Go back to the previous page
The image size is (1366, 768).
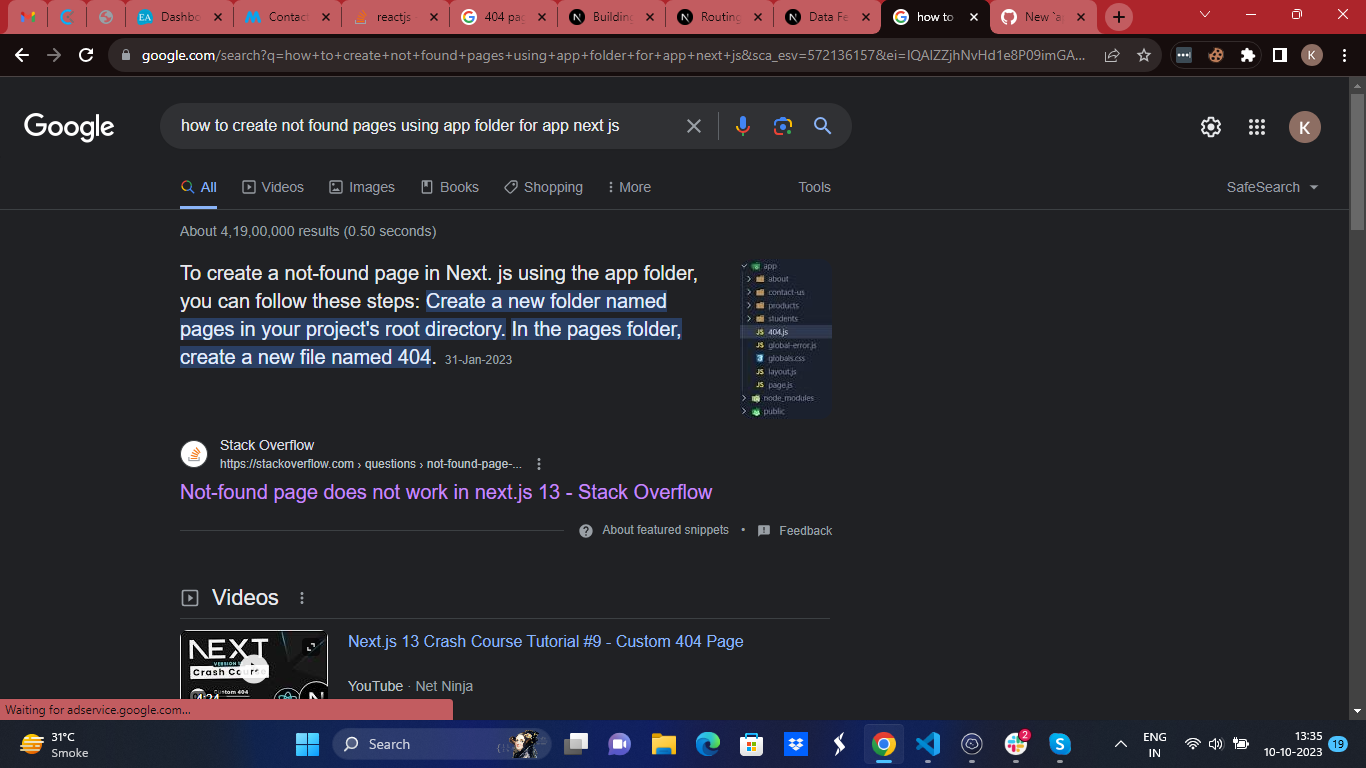pos(24,55)
